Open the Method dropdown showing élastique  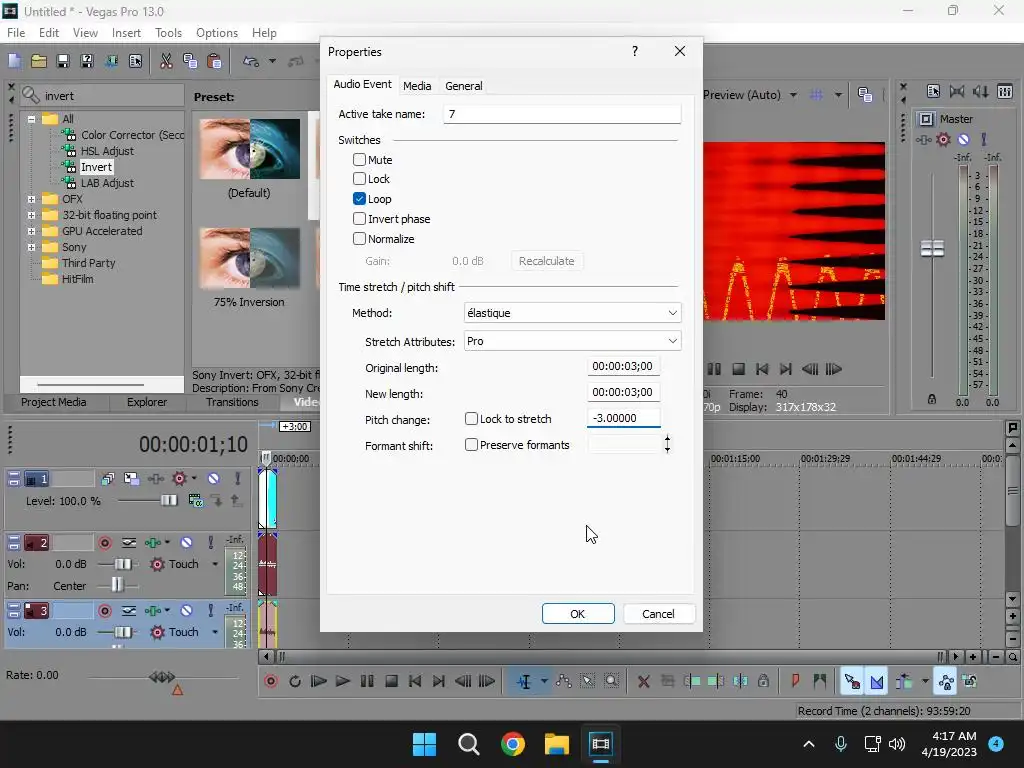click(x=573, y=313)
